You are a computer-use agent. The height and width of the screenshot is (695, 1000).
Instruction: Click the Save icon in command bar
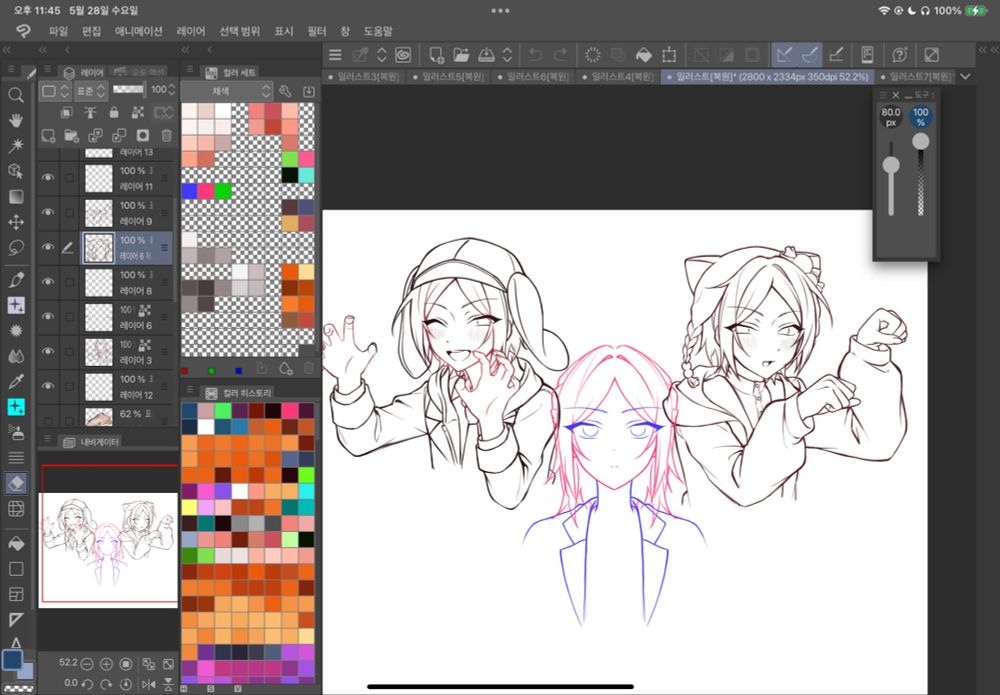[x=486, y=55]
